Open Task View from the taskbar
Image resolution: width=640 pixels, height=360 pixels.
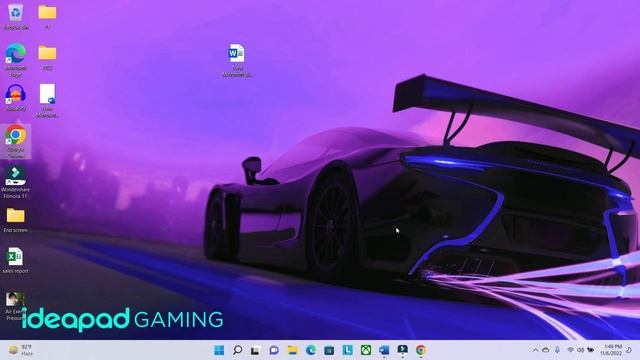tap(256, 350)
